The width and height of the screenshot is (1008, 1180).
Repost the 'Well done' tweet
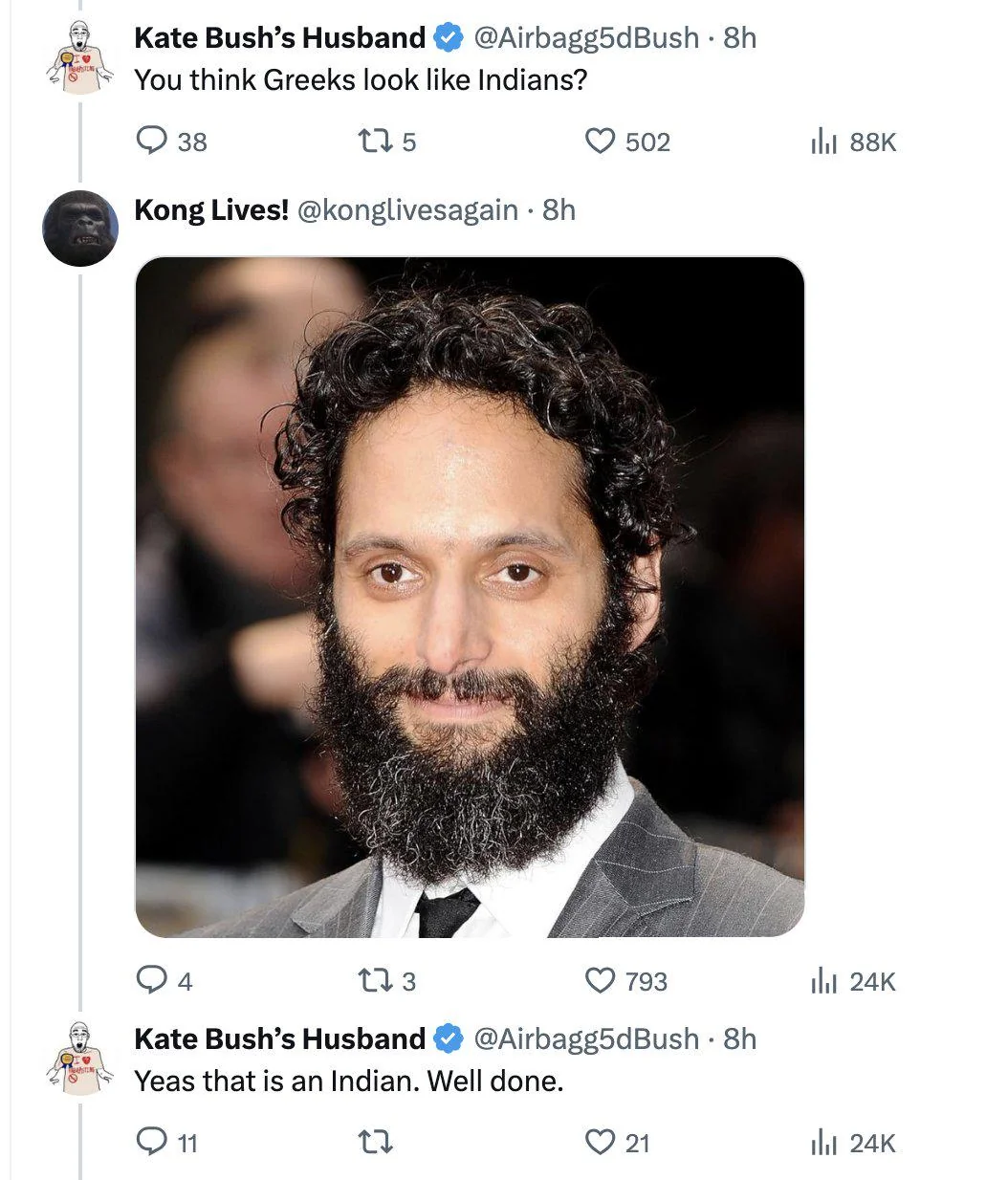tap(374, 1142)
